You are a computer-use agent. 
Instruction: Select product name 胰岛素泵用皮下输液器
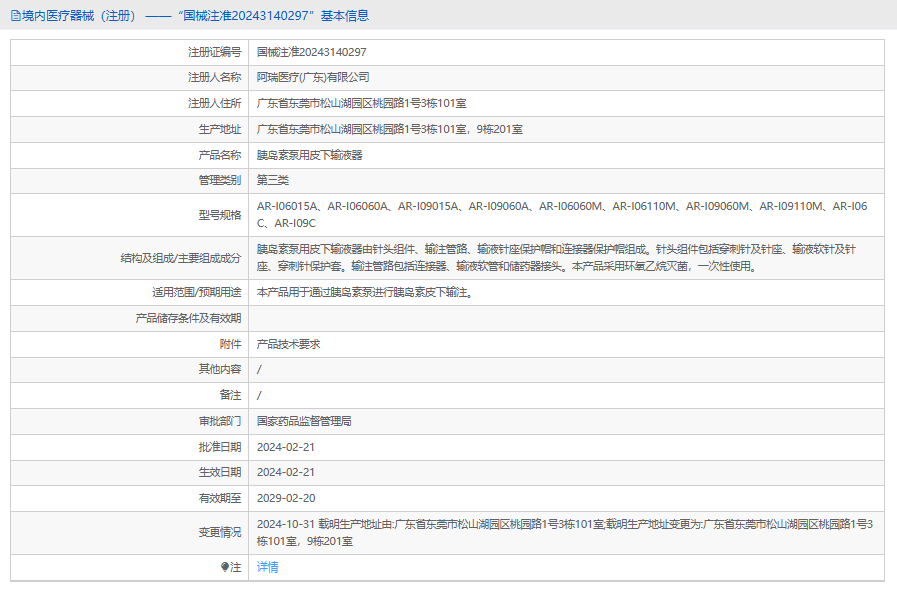point(309,155)
